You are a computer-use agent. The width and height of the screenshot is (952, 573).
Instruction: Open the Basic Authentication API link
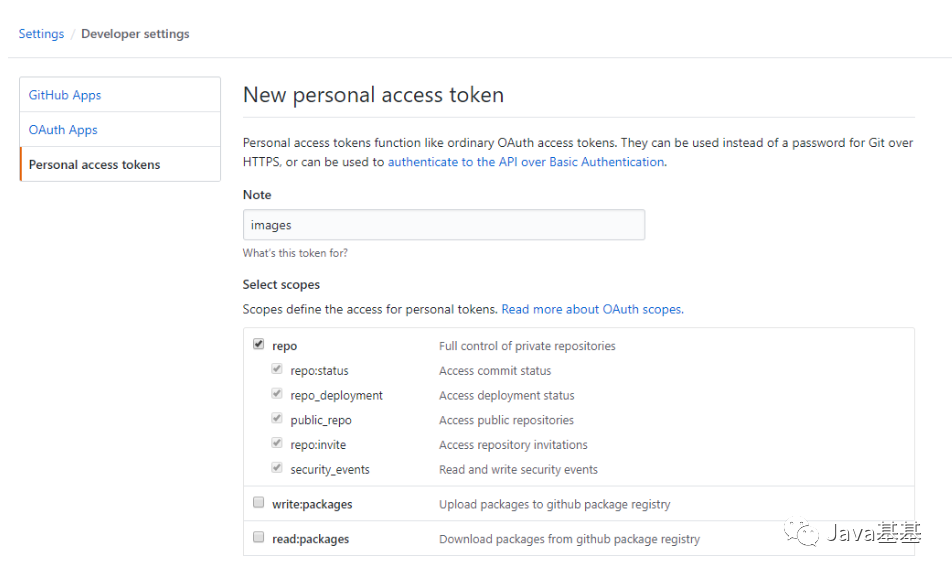(526, 162)
